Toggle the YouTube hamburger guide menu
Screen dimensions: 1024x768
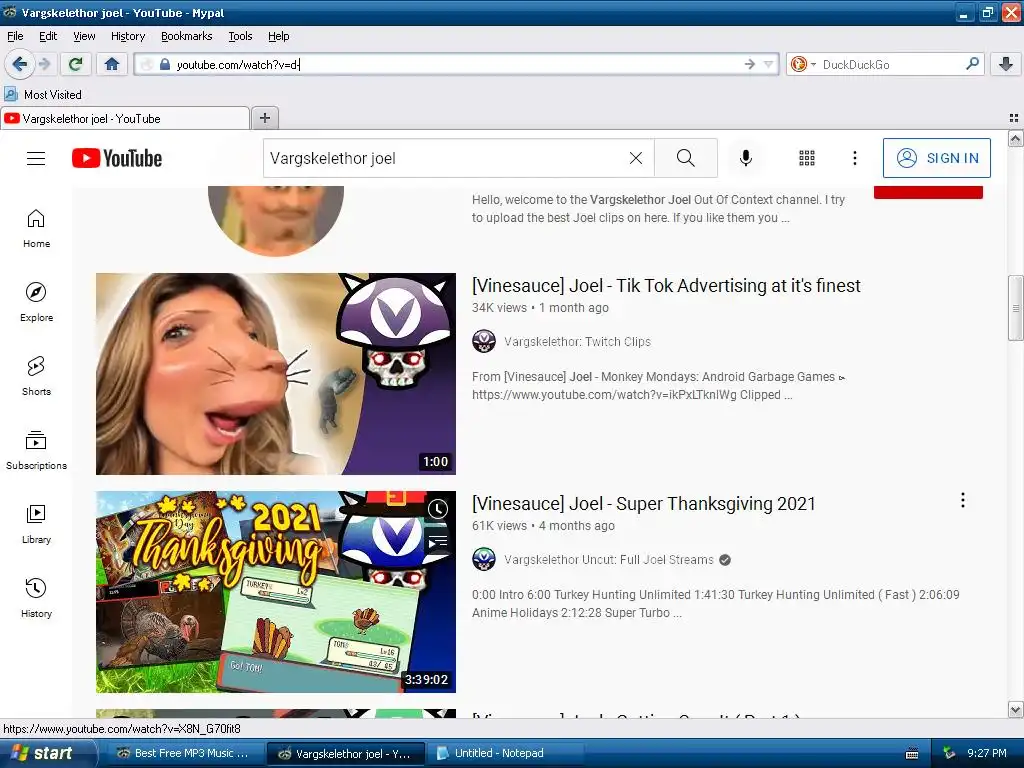pyautogui.click(x=36, y=158)
